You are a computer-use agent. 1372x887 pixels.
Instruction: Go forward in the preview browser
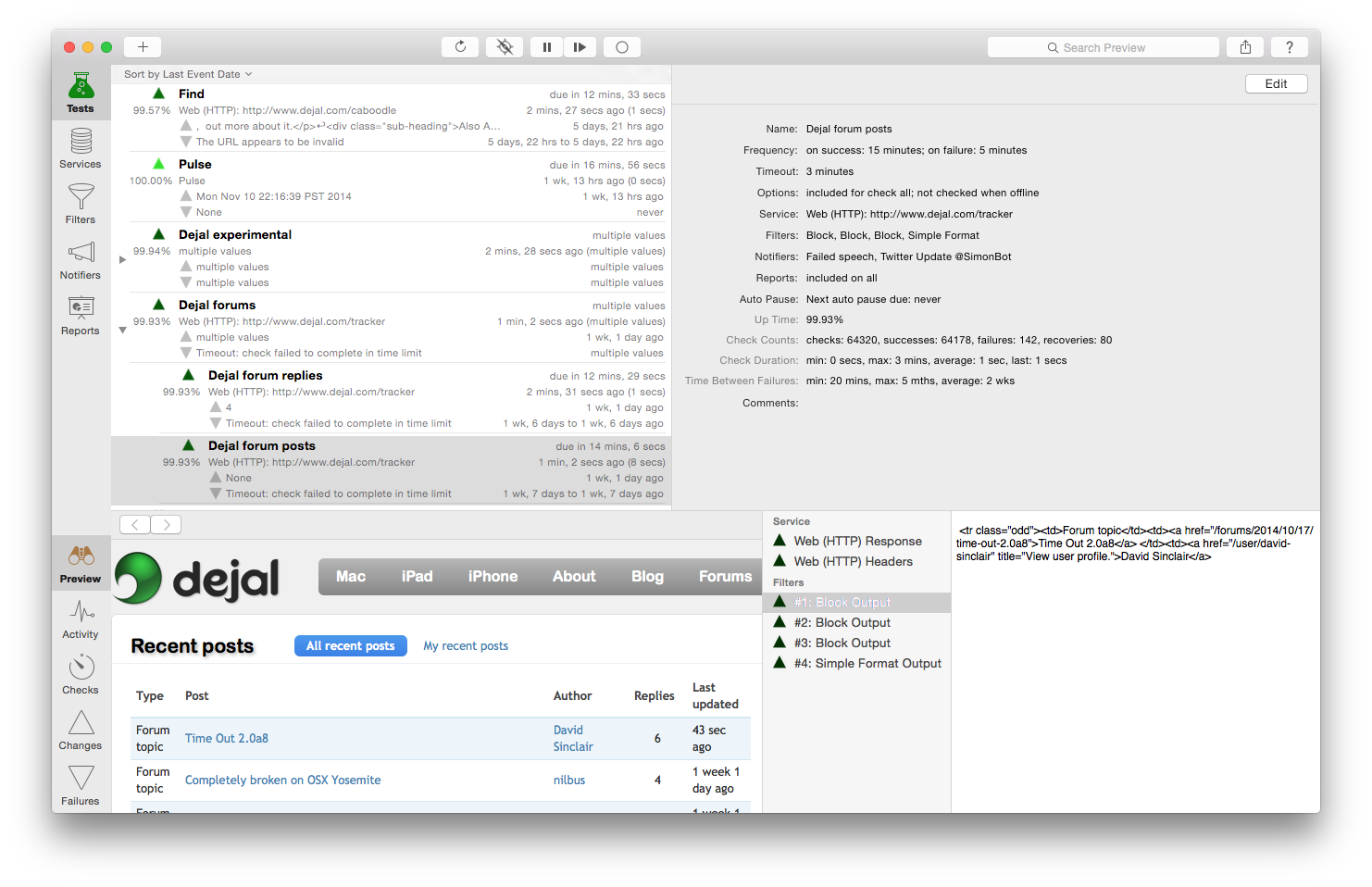[166, 525]
